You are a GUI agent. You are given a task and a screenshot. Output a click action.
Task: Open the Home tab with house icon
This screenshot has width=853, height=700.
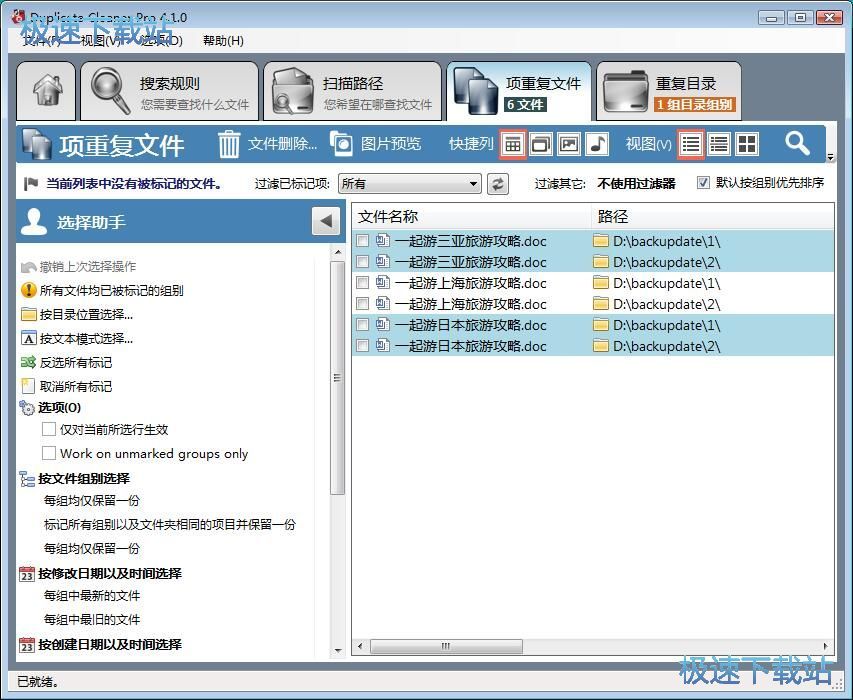(46, 91)
